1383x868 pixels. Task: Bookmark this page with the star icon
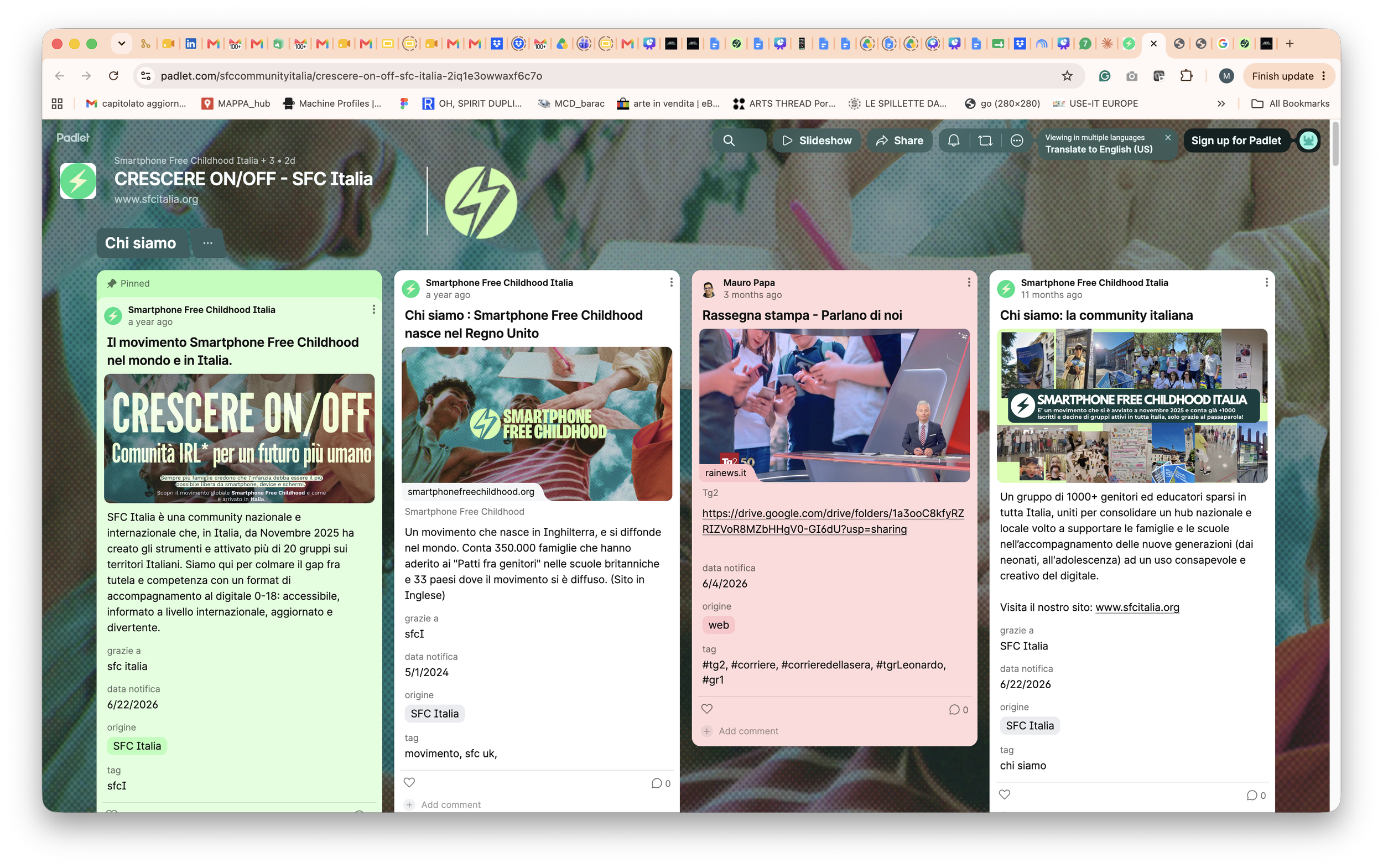(x=1067, y=76)
